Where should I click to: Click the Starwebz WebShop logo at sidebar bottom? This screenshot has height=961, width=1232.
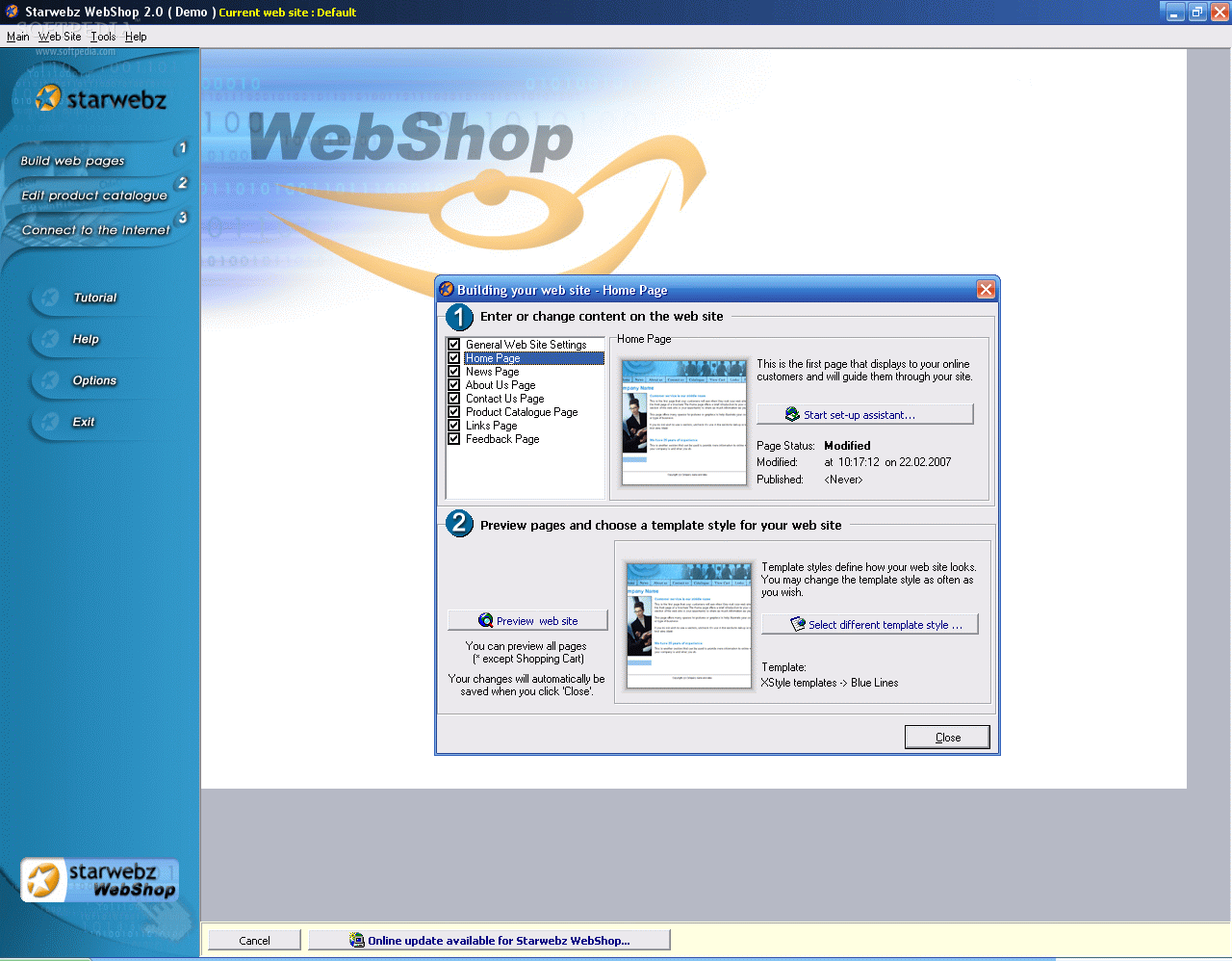[x=100, y=880]
